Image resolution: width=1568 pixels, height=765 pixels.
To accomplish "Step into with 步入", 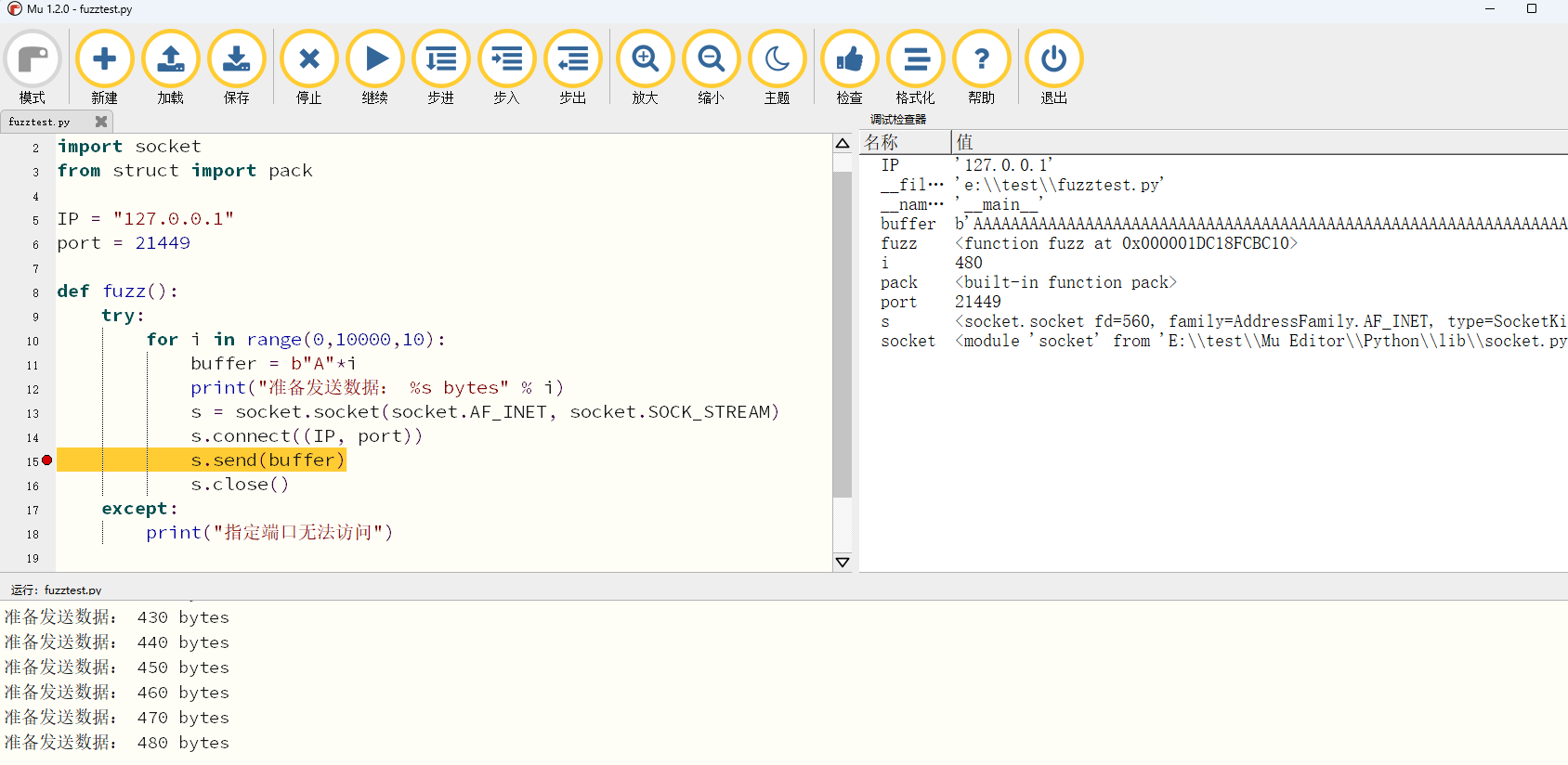I will [x=506, y=67].
